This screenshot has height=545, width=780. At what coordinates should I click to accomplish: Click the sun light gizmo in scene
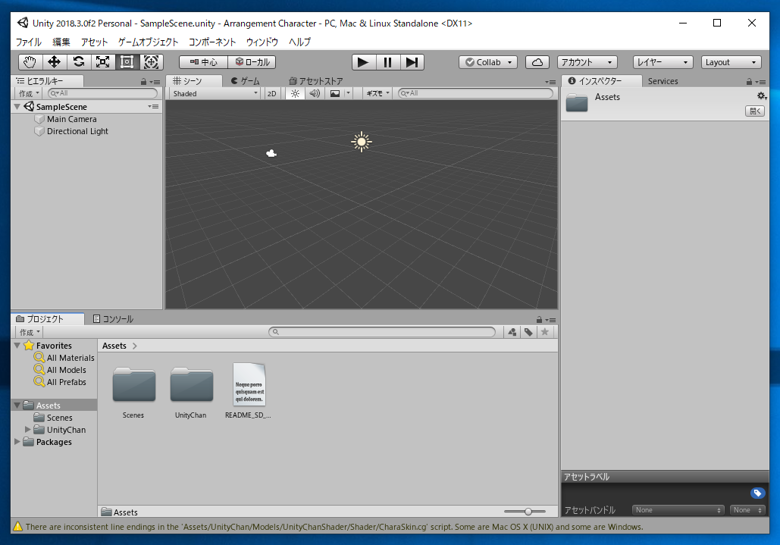(361, 142)
